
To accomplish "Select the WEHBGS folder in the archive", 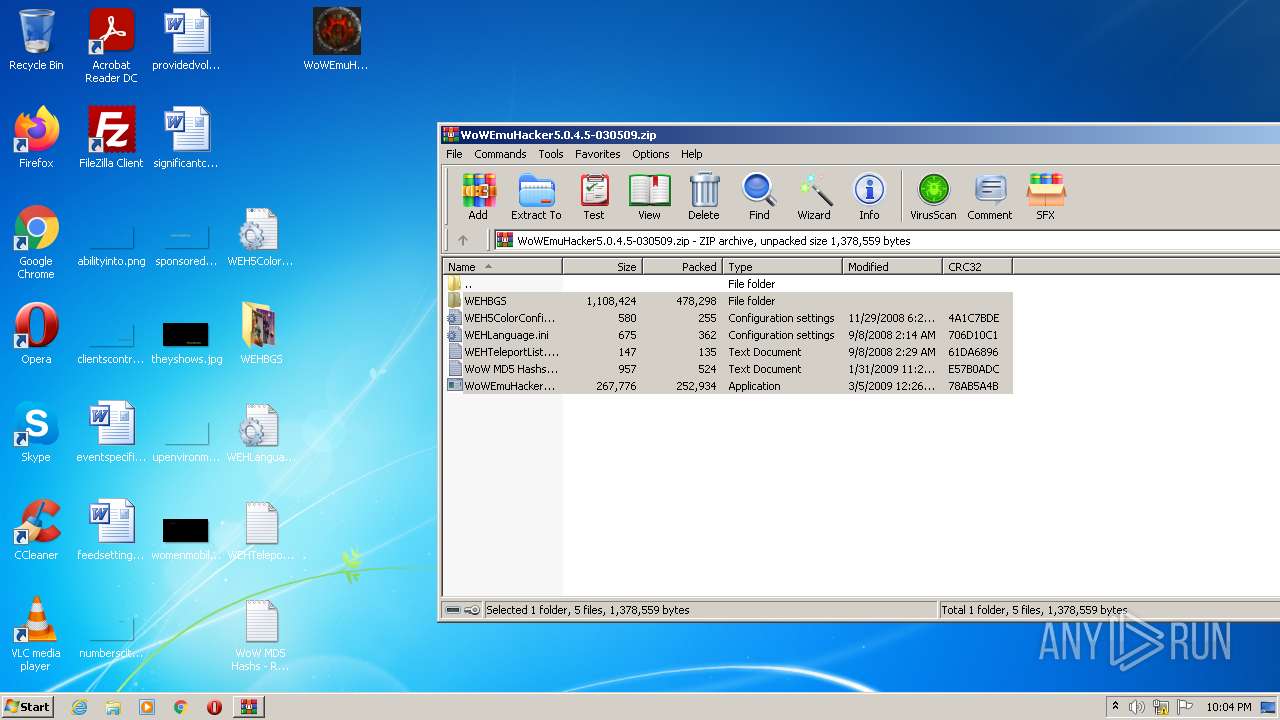I will [x=728, y=301].
